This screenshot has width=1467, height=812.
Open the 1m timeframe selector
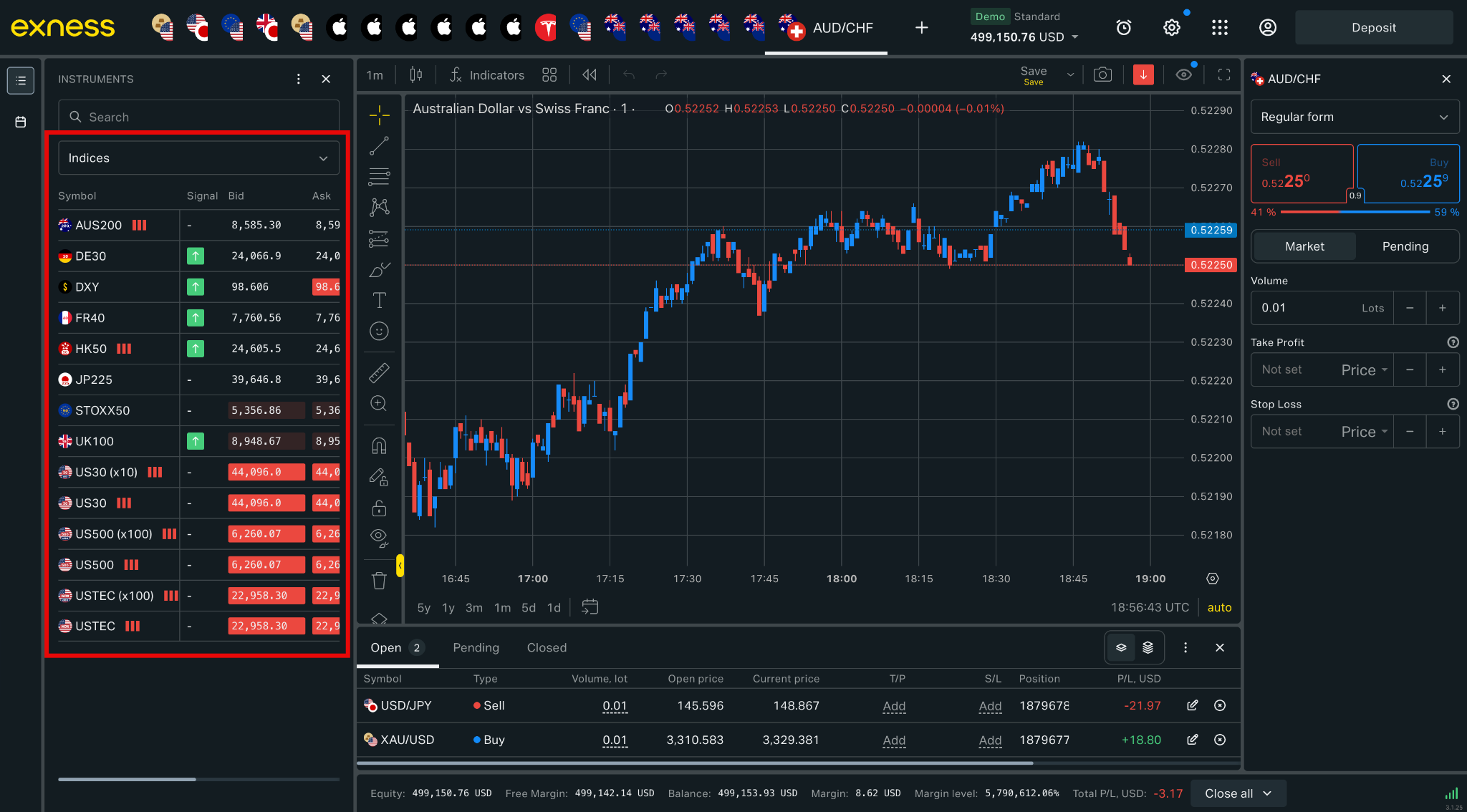[x=375, y=74]
